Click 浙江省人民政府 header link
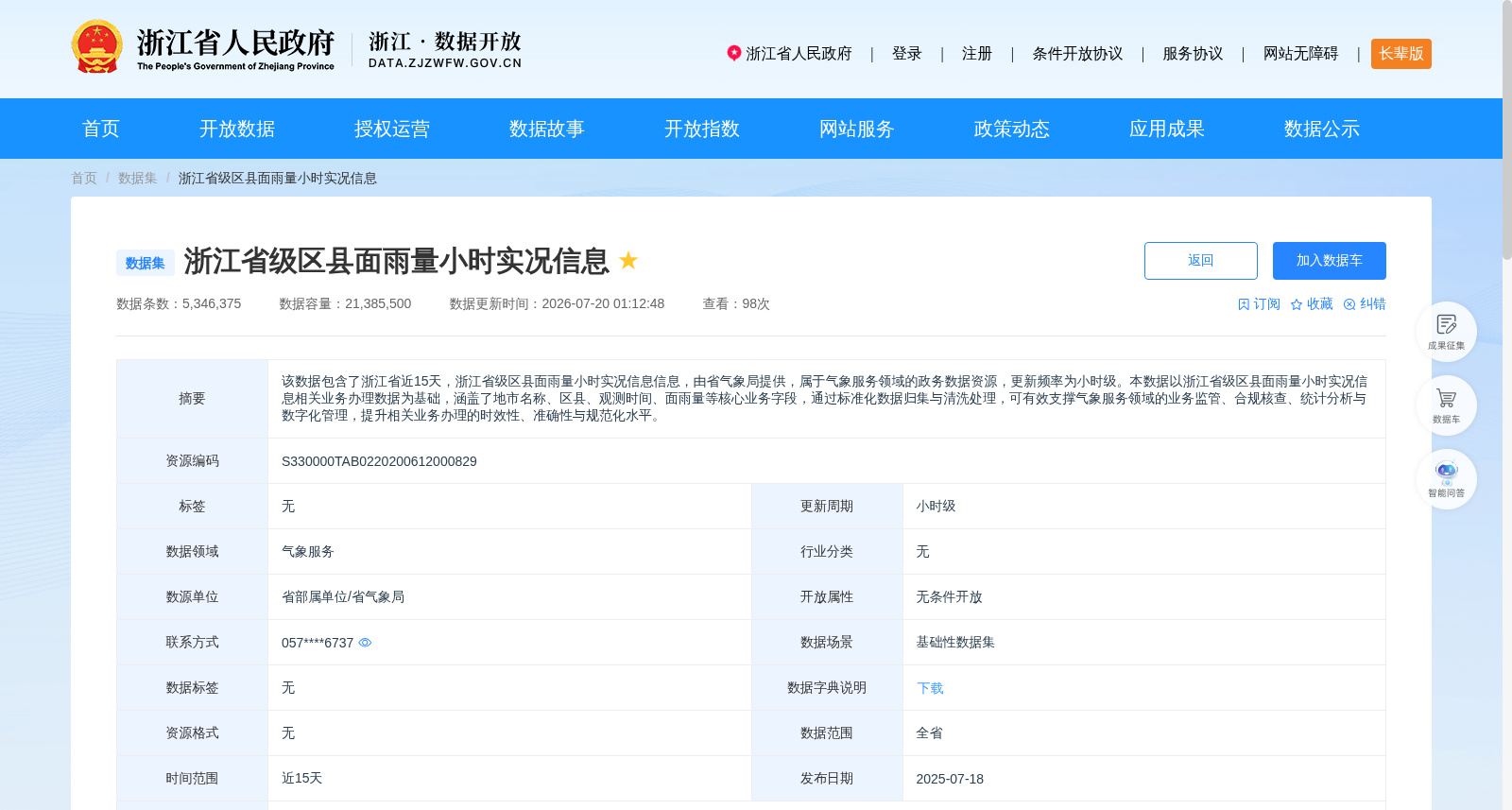The image size is (1512, 810). (x=799, y=54)
